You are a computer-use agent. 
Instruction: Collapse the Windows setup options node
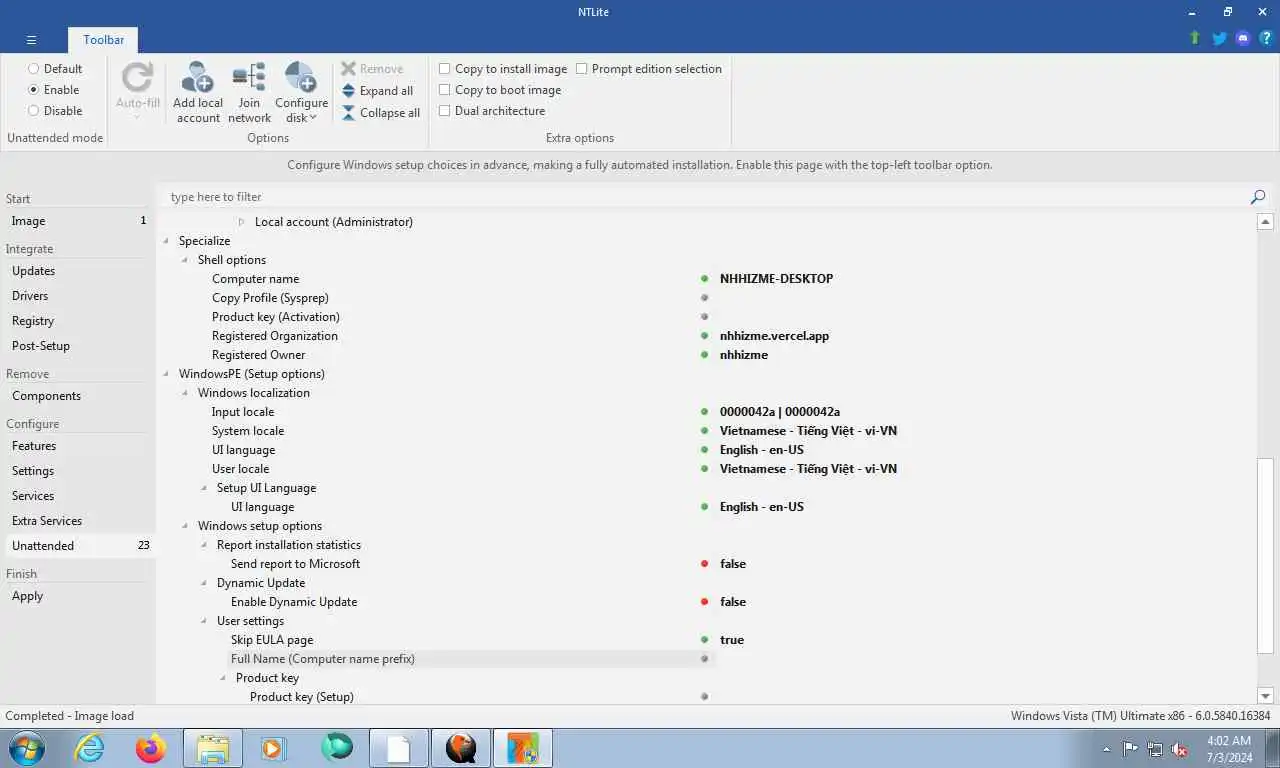185,526
